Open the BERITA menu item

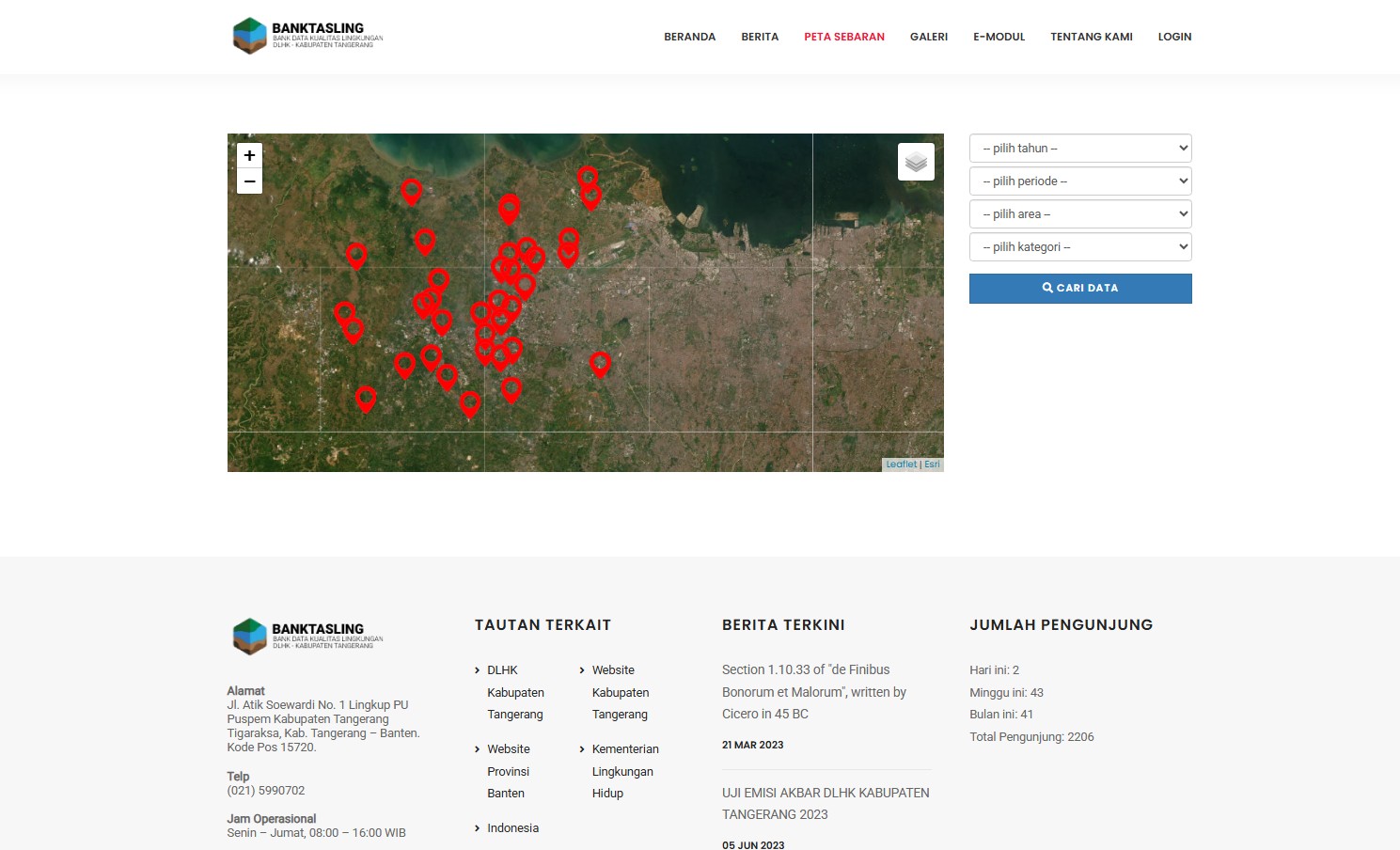pyautogui.click(x=760, y=37)
